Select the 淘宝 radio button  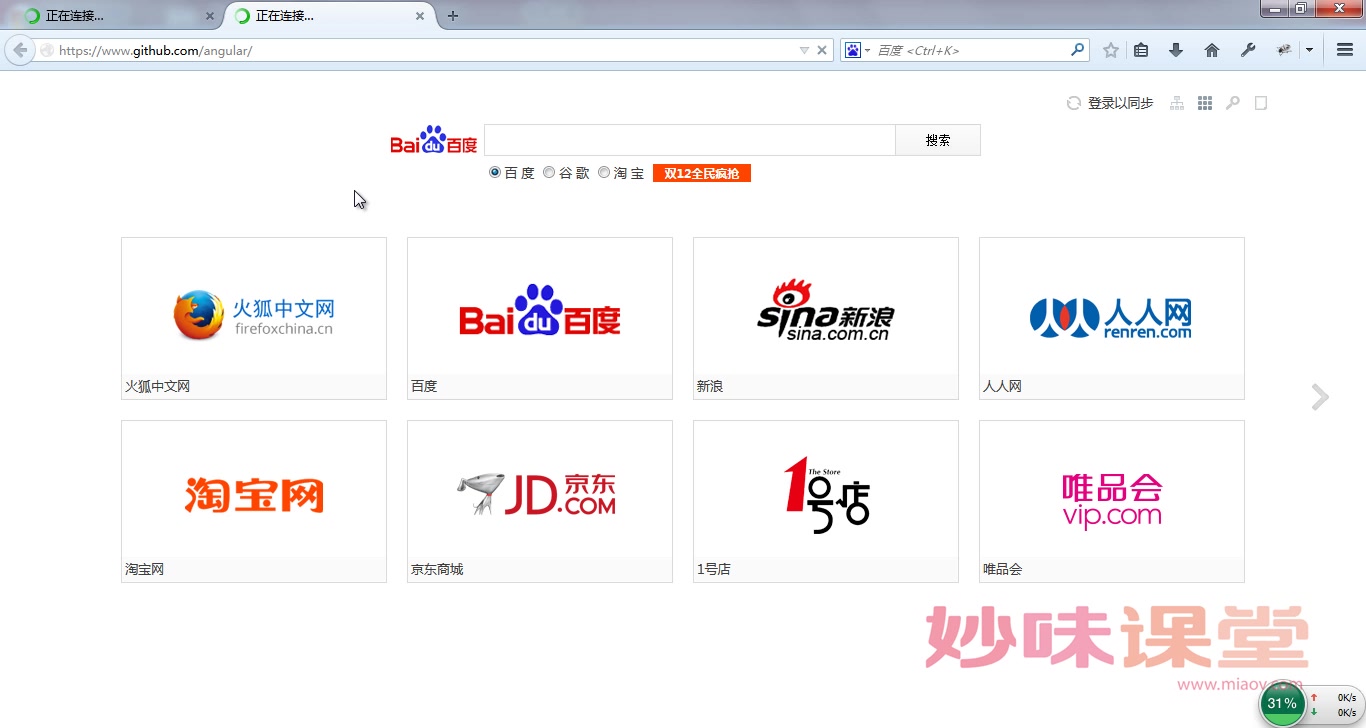[604, 173]
